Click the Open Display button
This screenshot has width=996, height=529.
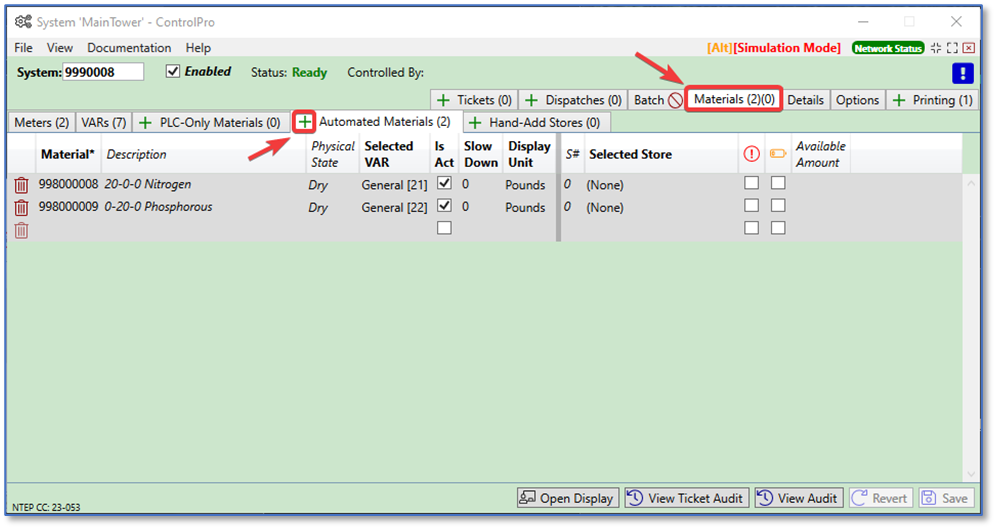point(567,498)
